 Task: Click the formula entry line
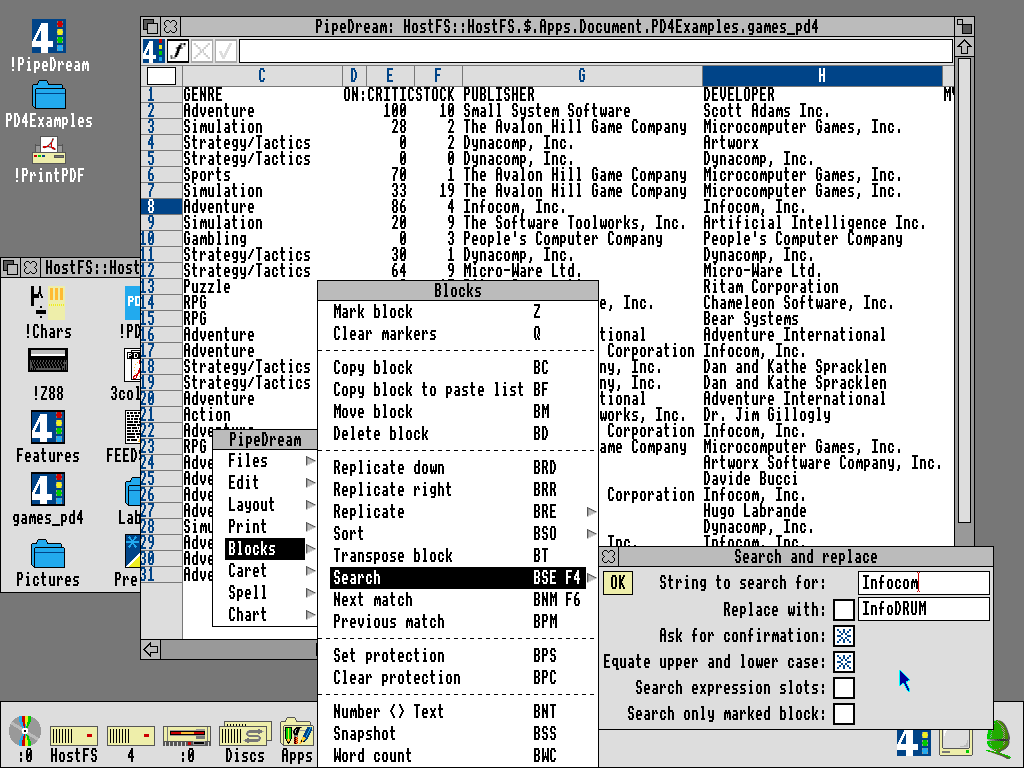596,51
